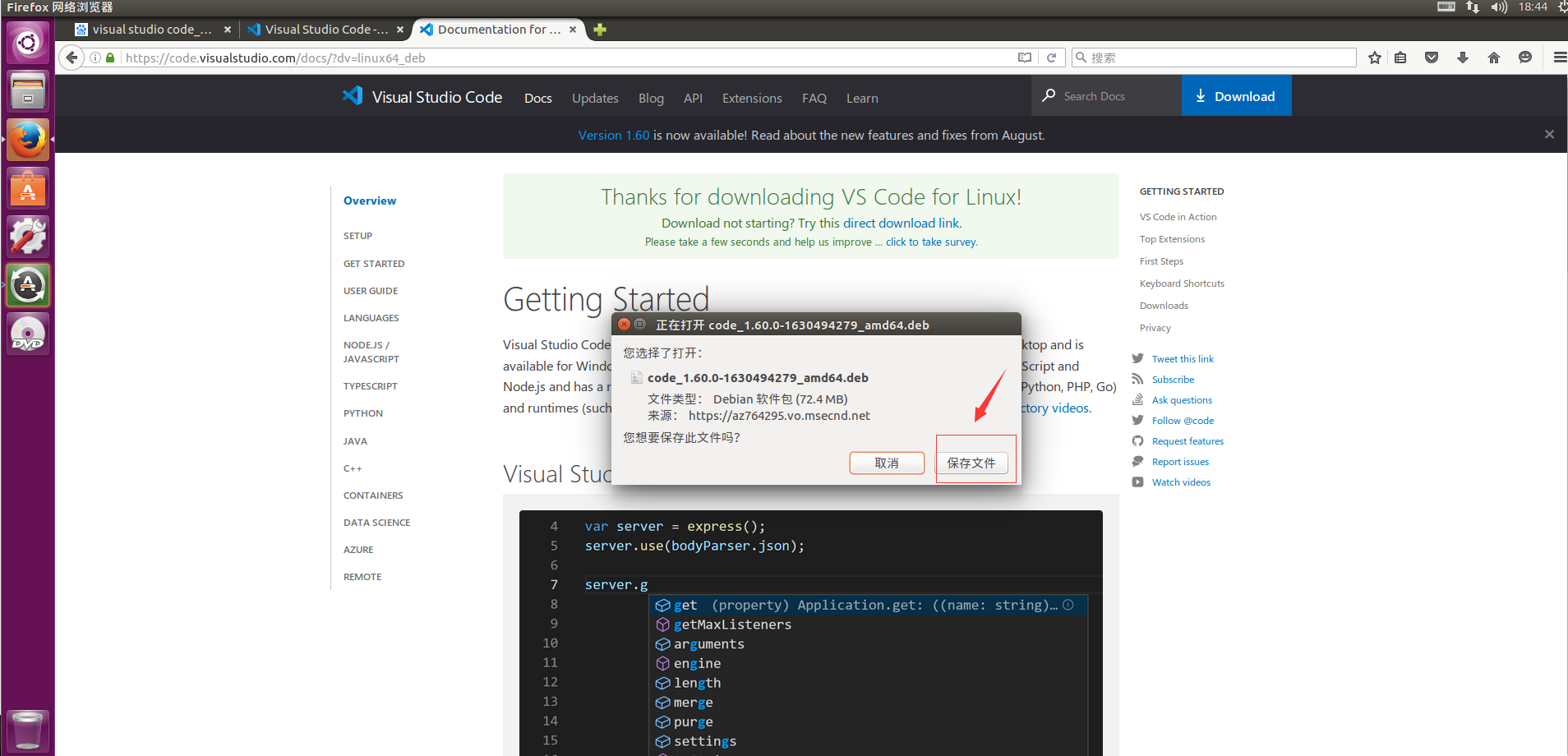Click the Firefox 搜索 search box
The width and height of the screenshot is (1568, 756).
(x=1214, y=58)
